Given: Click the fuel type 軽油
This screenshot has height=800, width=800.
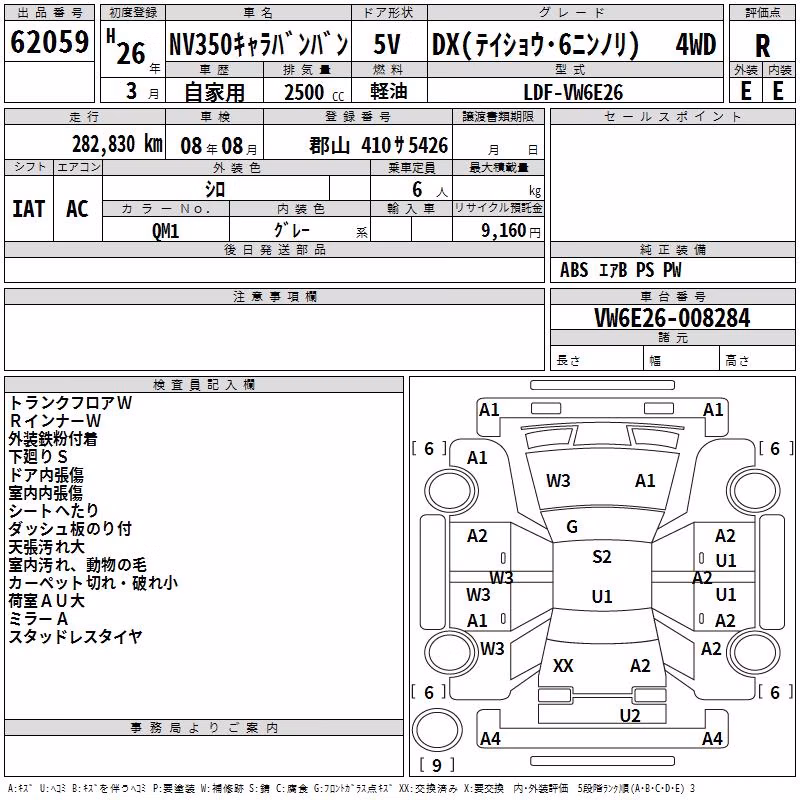Looking at the screenshot, I should [x=389, y=91].
